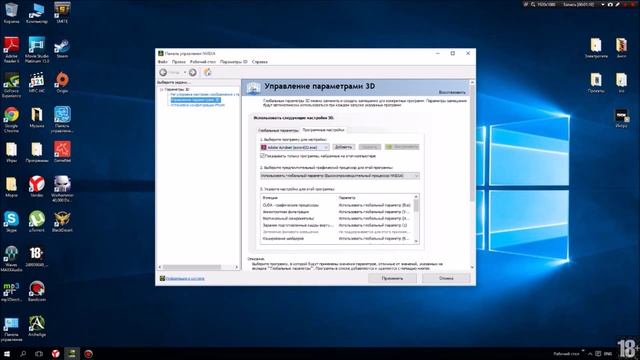Toggle show only programs found on computer checkbox
The width and height of the screenshot is (640, 360).
262,156
